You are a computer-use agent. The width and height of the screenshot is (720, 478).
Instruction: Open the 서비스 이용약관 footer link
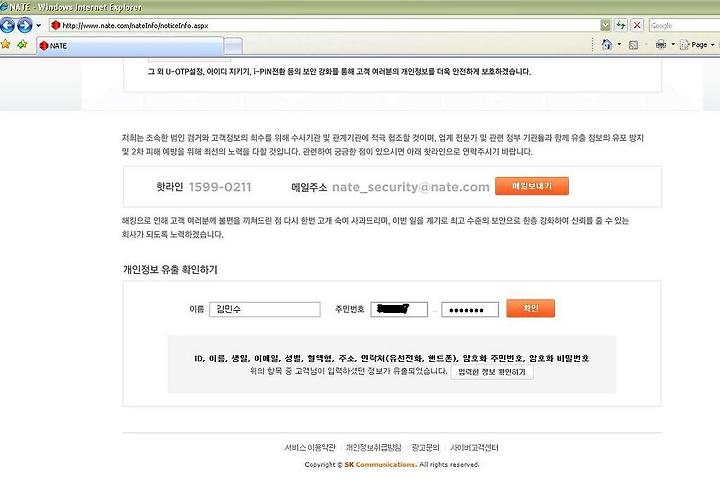click(x=310, y=447)
